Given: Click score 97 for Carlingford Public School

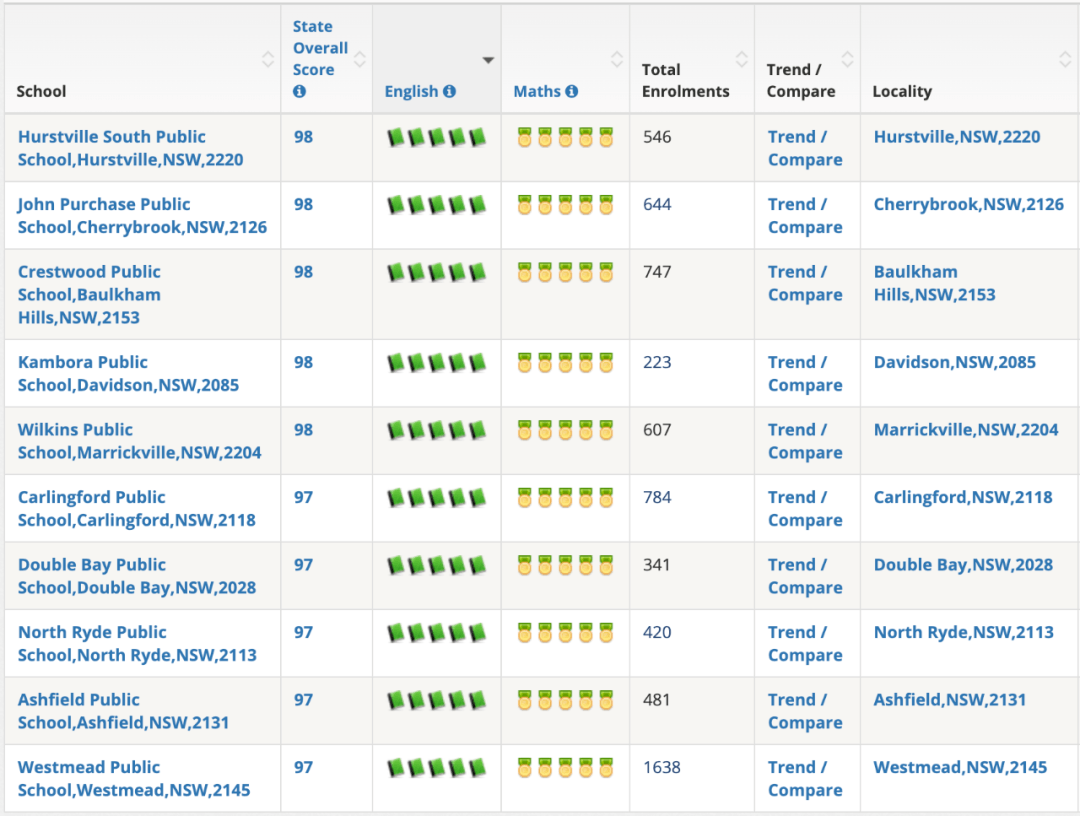Looking at the screenshot, I should pyautogui.click(x=303, y=497).
